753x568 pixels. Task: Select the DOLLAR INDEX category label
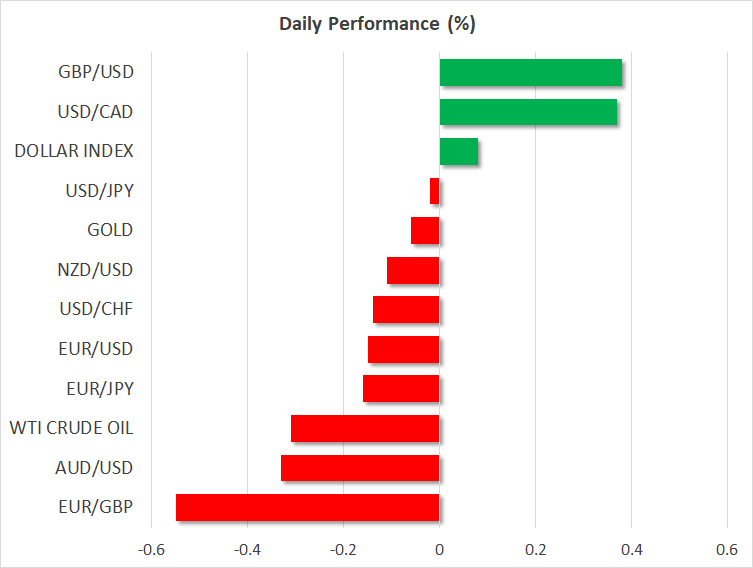pos(74,151)
